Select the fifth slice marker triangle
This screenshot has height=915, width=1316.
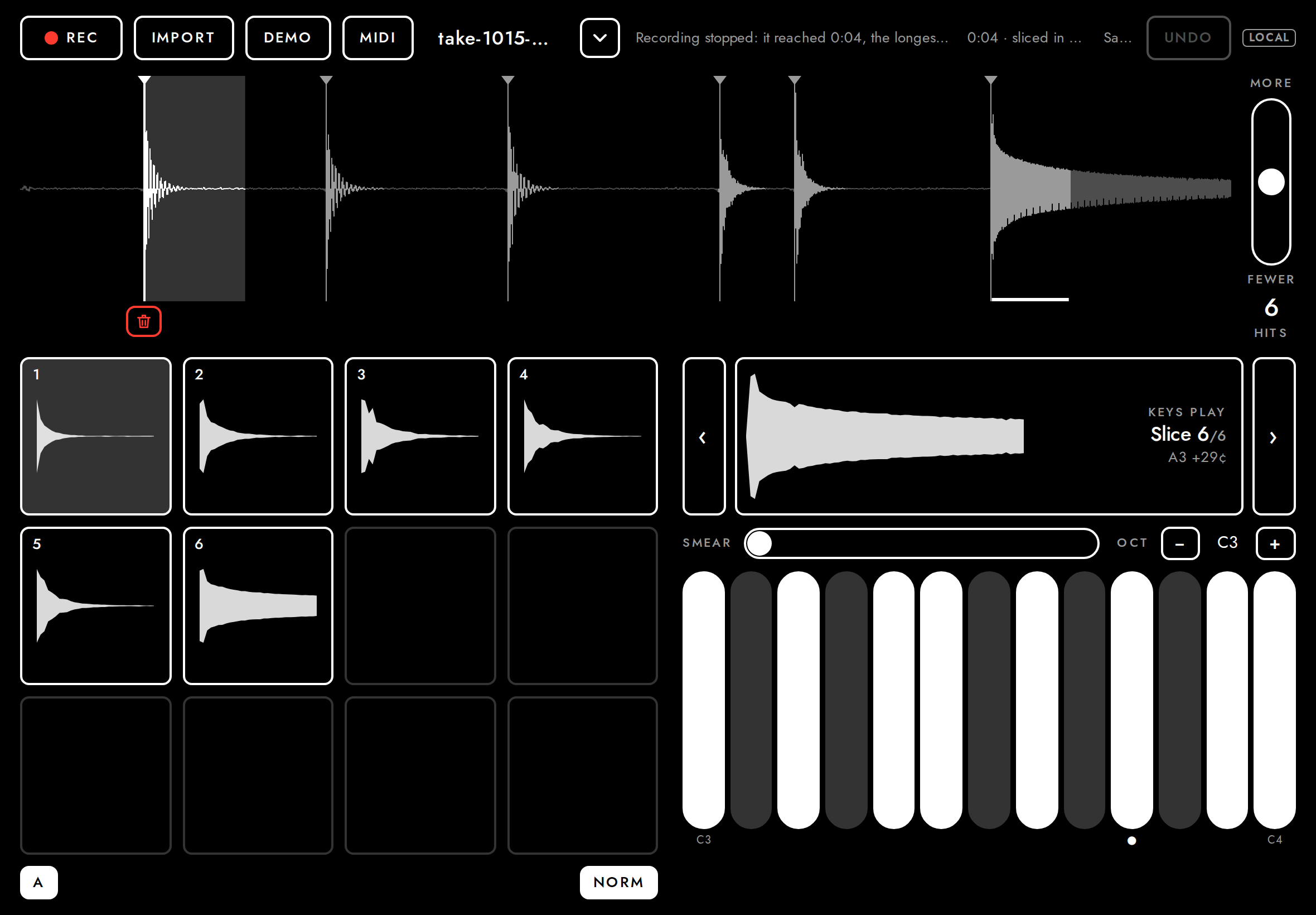click(794, 80)
